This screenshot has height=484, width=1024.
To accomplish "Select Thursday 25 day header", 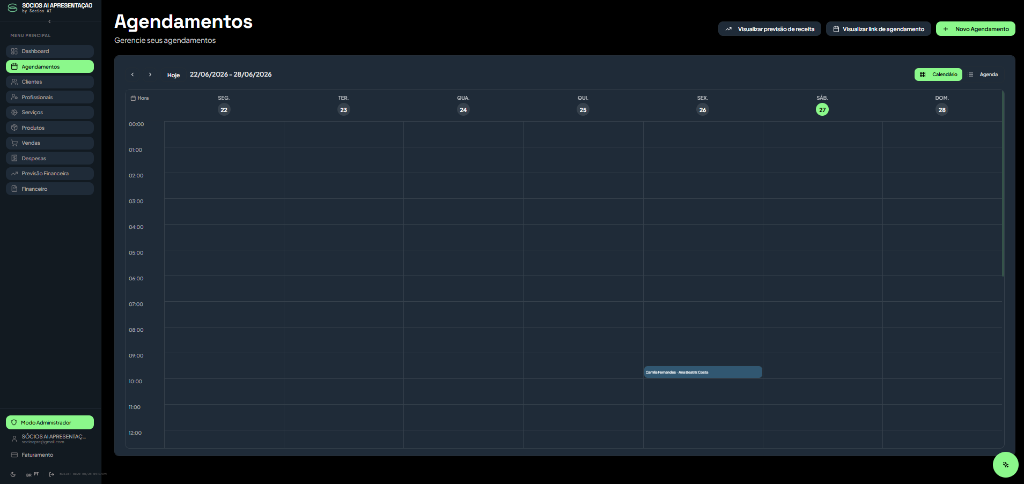I will point(583,105).
